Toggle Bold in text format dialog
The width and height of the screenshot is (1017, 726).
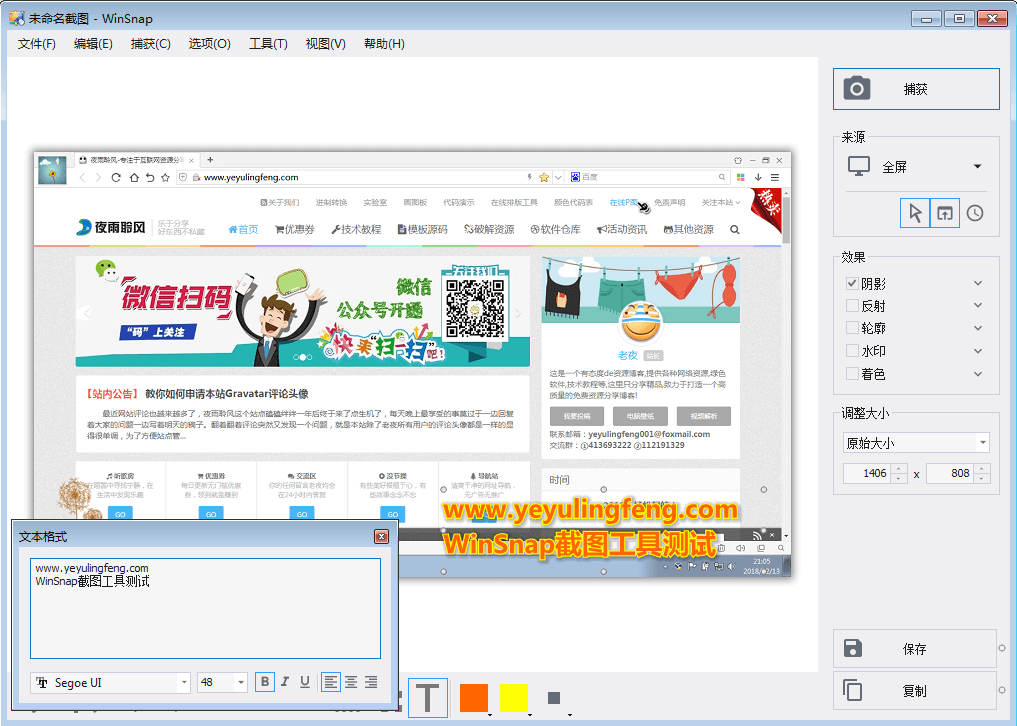265,682
